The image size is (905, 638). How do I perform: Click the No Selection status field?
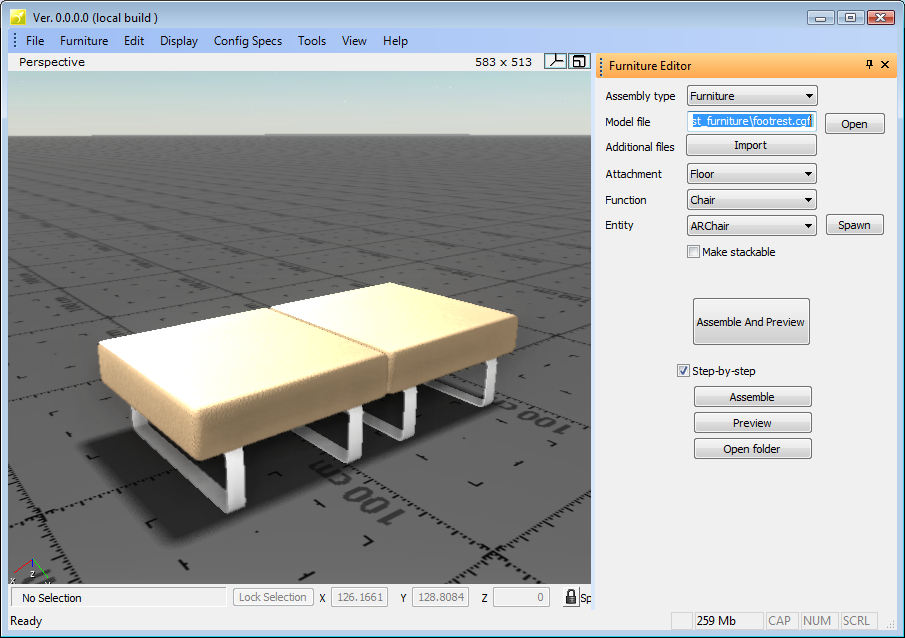(118, 598)
